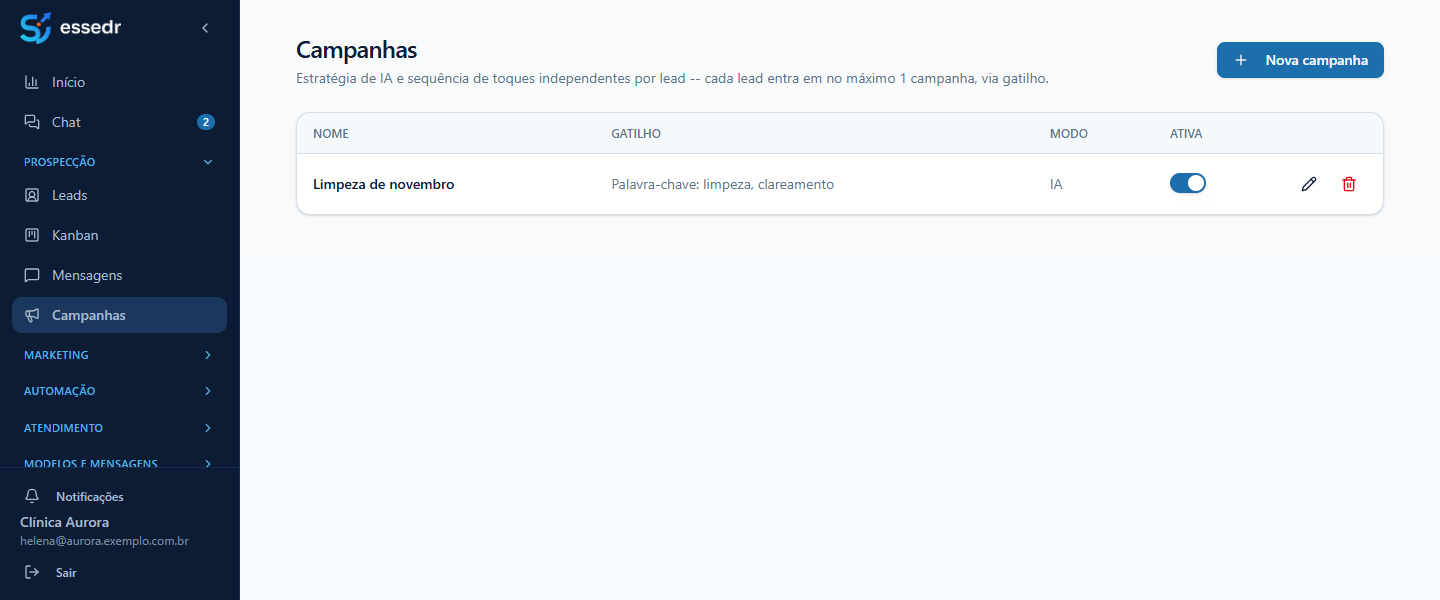Image resolution: width=1440 pixels, height=600 pixels.
Task: Click the Clínica Aurora account name
Action: tap(64, 522)
